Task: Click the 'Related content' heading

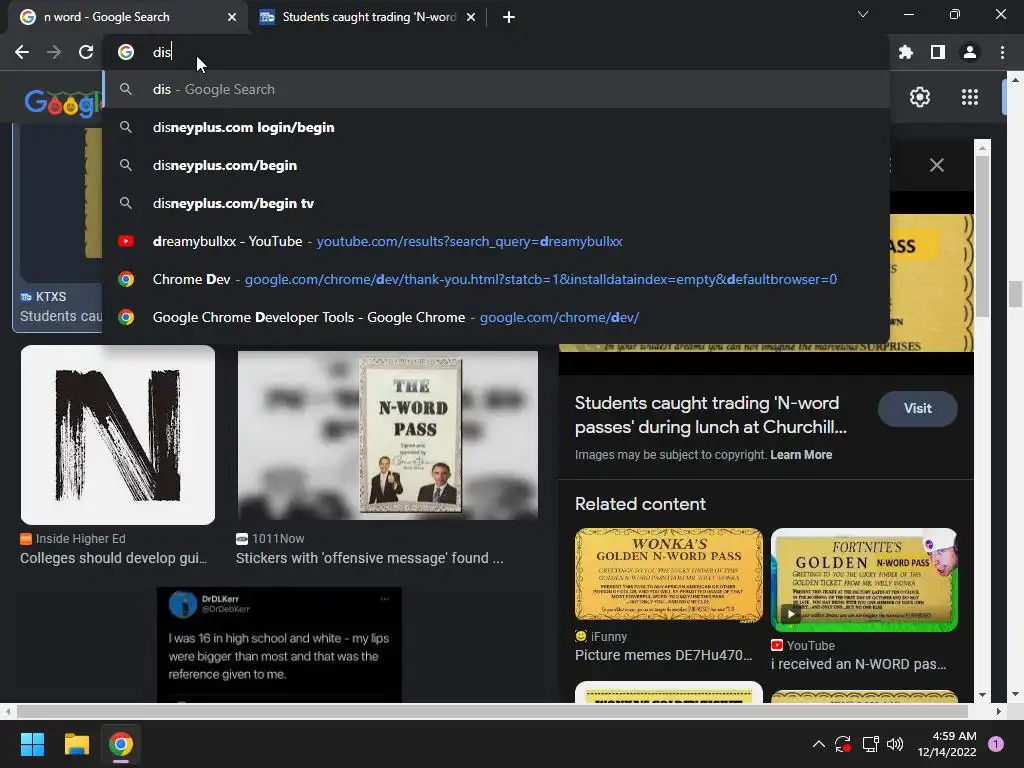Action: coord(640,504)
